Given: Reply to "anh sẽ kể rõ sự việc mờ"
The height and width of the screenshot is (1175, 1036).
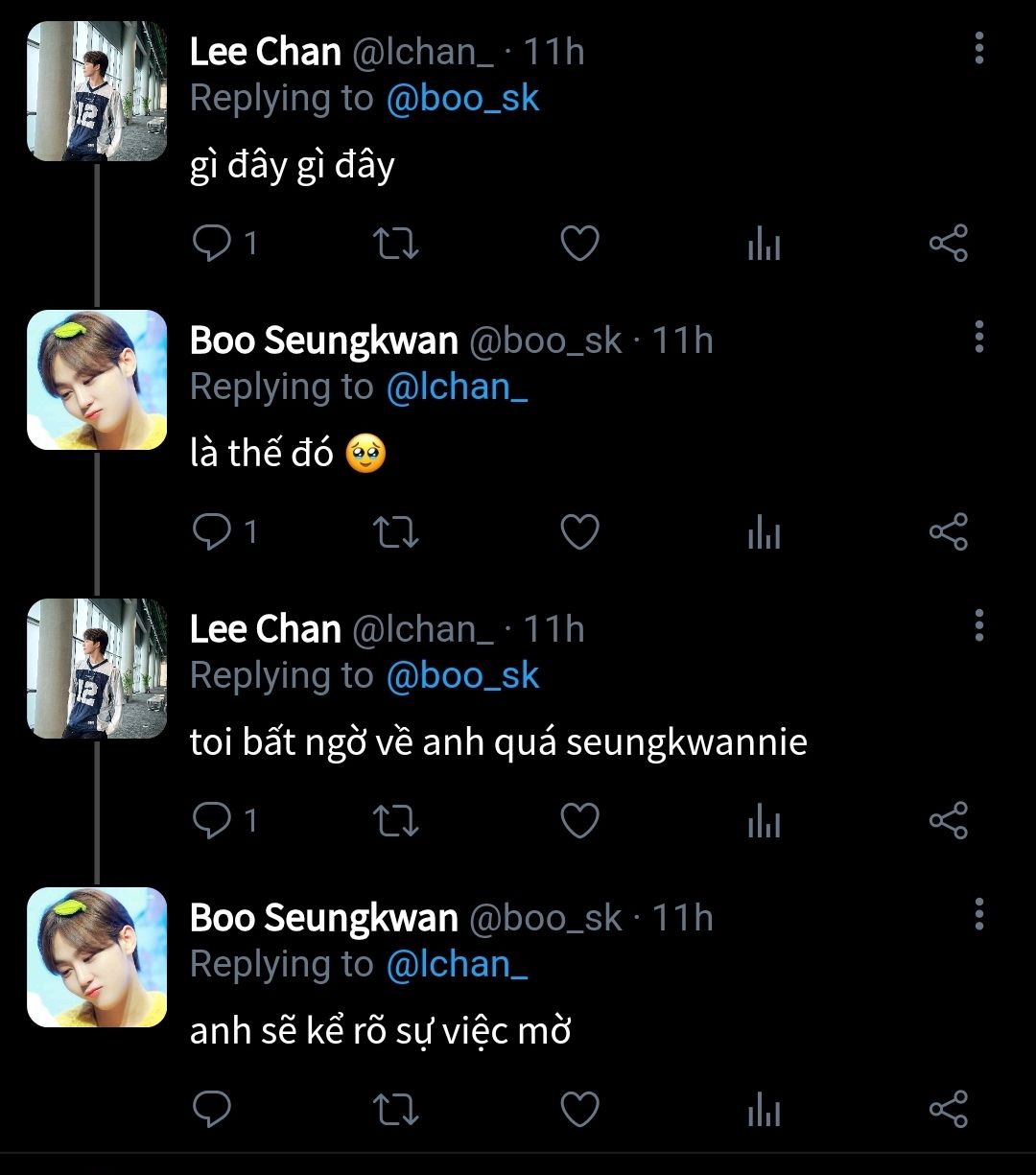Looking at the screenshot, I should click(x=212, y=1109).
